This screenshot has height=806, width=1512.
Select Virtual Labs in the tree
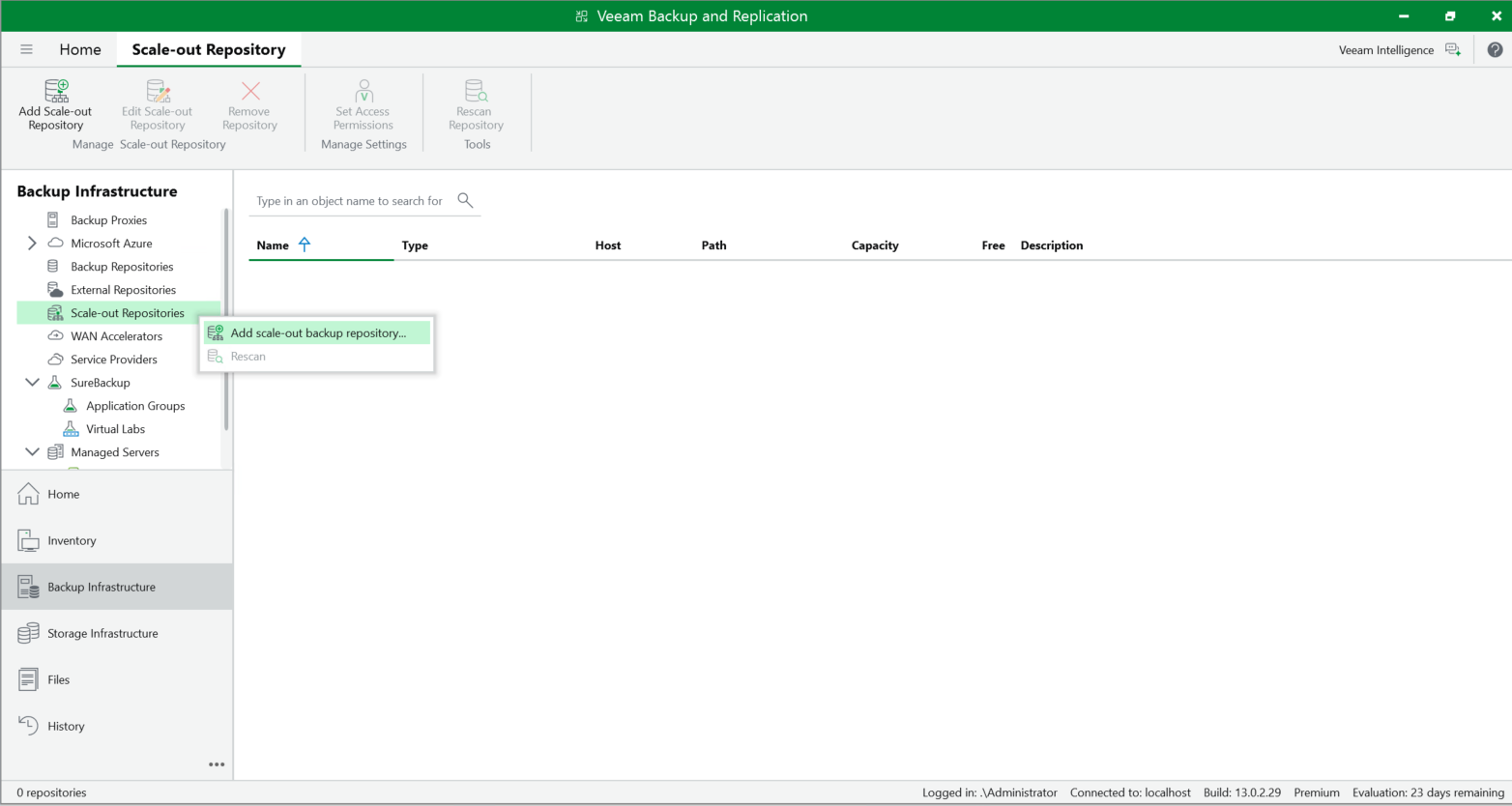(115, 429)
